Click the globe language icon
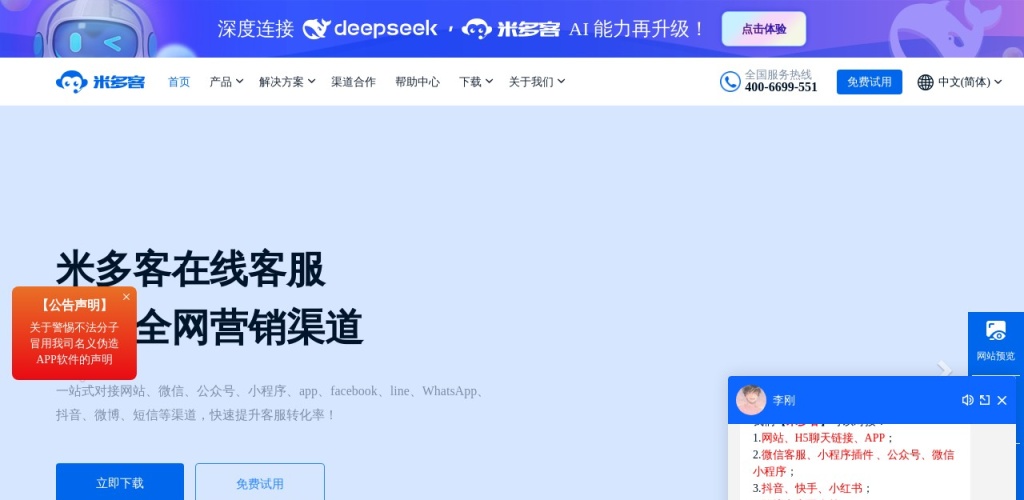This screenshot has width=1024, height=500. (925, 82)
